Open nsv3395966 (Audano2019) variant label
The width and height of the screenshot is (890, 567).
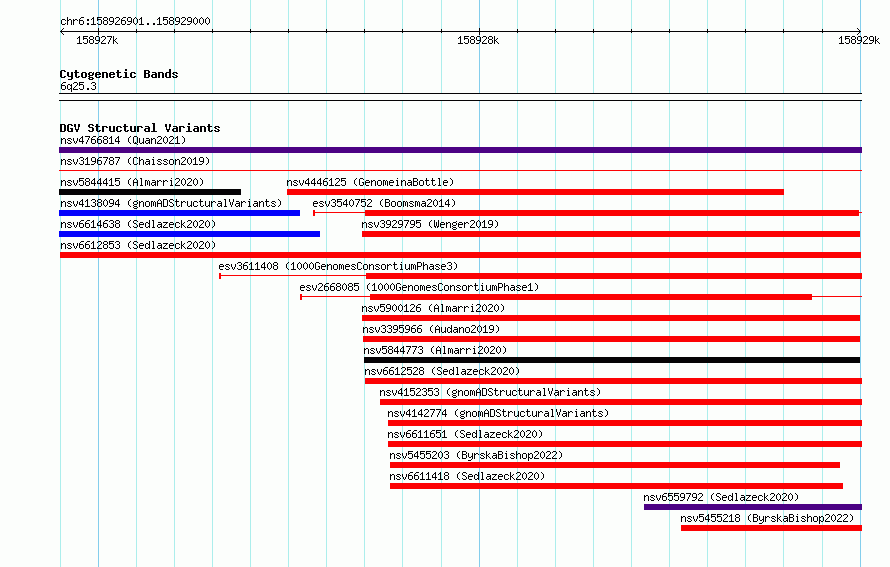431,329
